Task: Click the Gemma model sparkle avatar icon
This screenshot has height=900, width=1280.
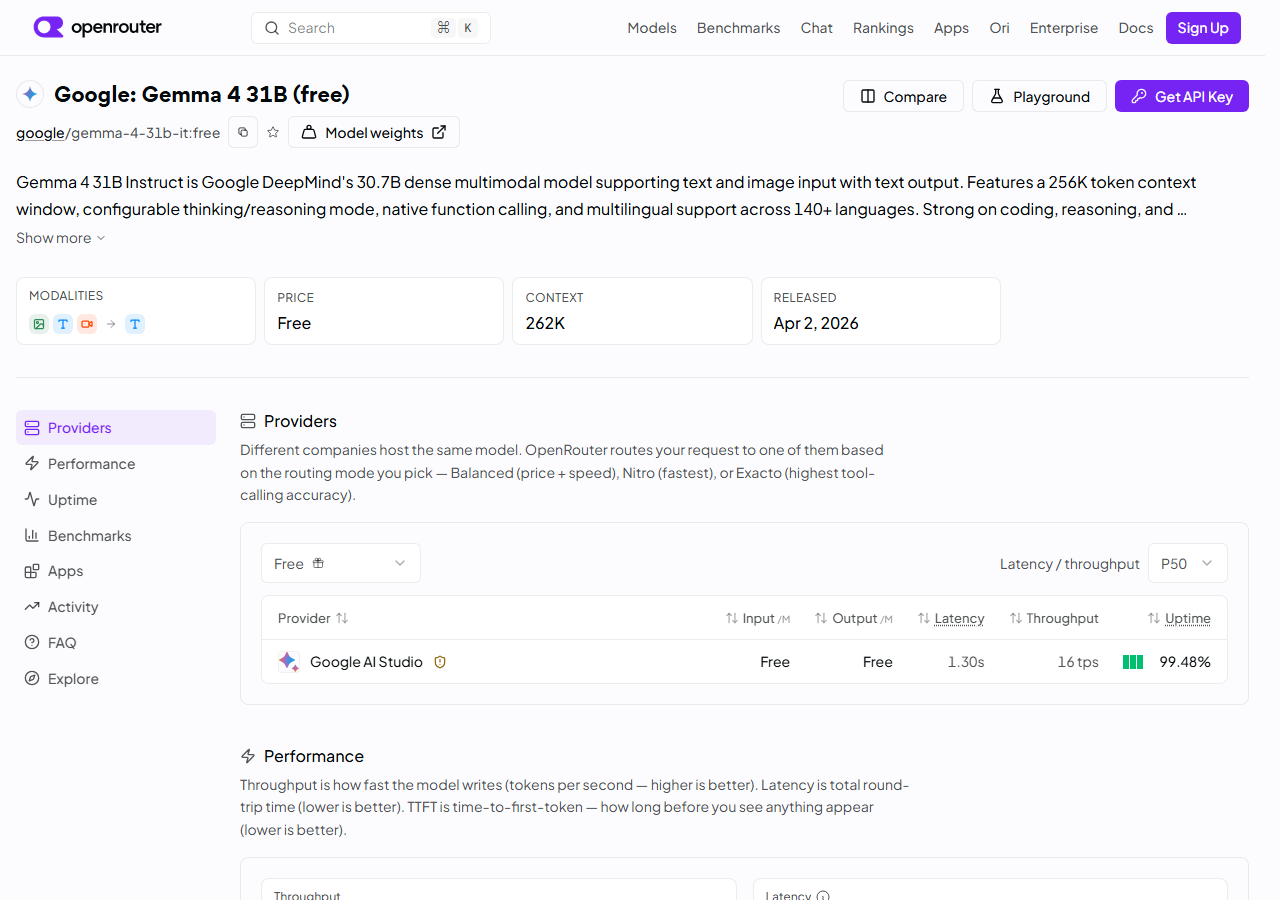Action: coord(30,94)
